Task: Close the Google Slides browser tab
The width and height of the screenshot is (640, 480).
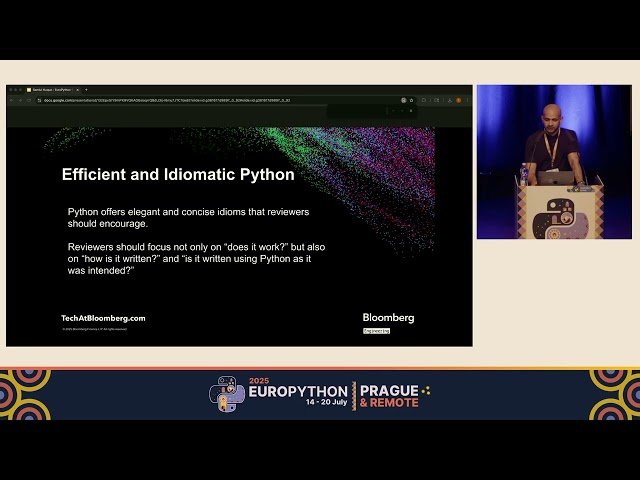Action: (77, 90)
